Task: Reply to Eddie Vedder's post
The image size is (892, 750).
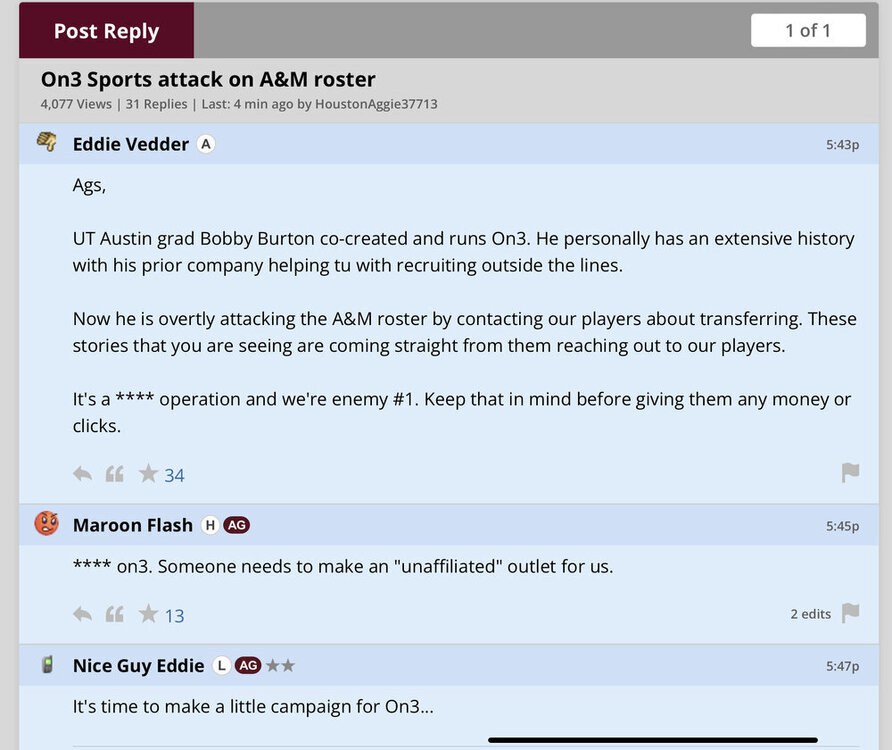Action: (82, 474)
